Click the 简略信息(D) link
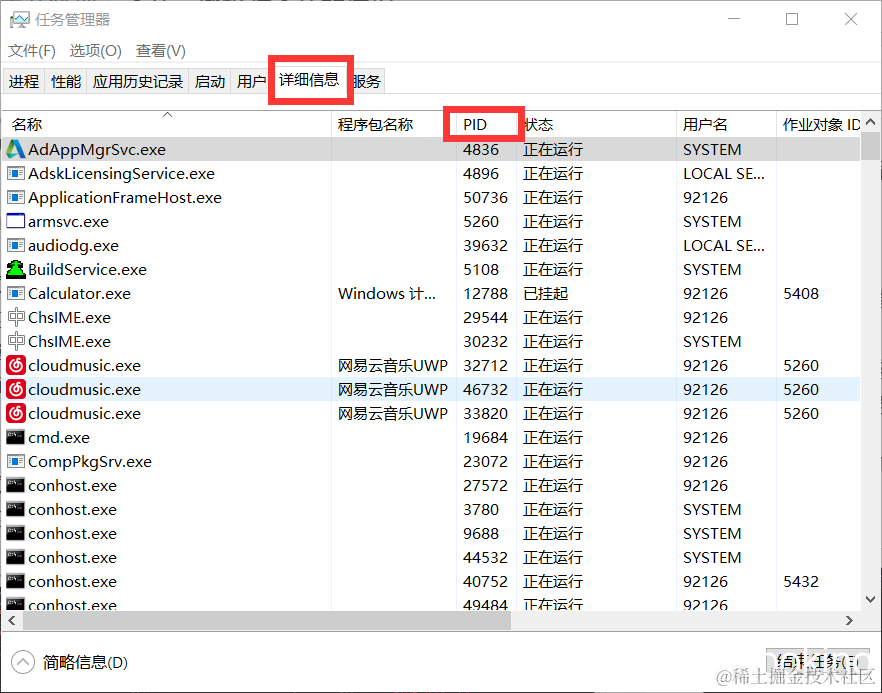Viewport: 882px width, 693px height. (x=86, y=662)
